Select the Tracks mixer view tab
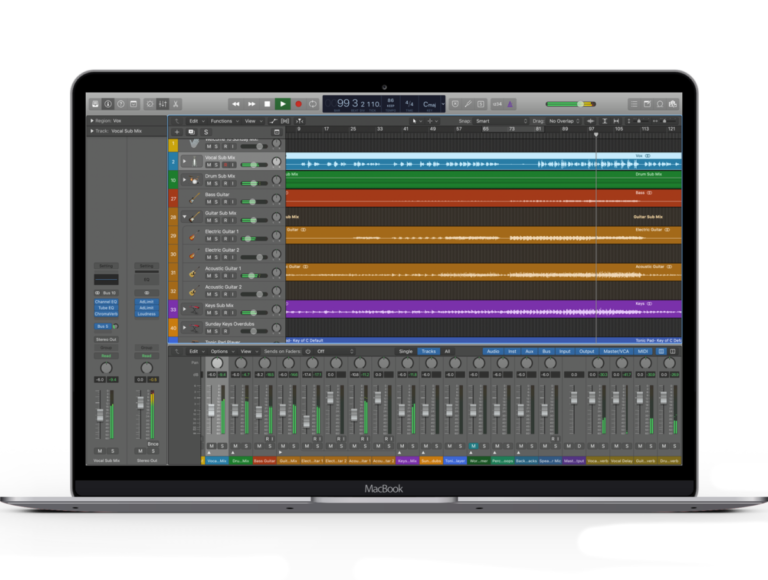 click(429, 351)
